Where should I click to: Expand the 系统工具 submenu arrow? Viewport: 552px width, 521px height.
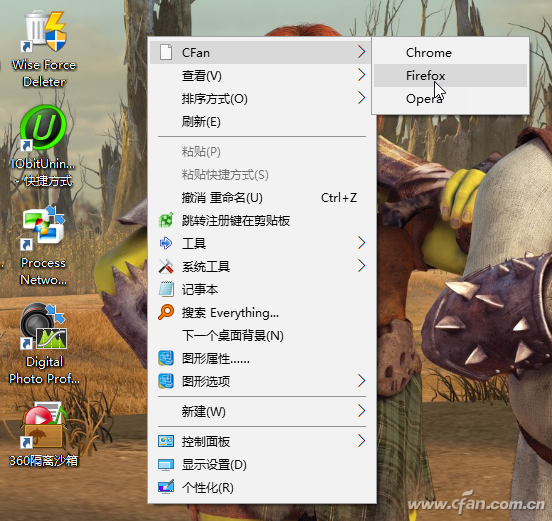coord(361,266)
